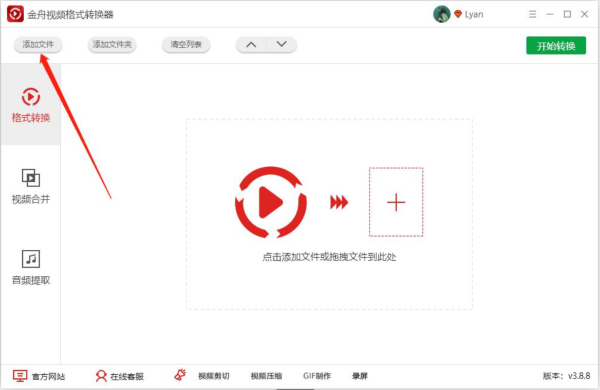Select the 格式转换 sidebar tab
Screen dimensions: 600x390
pos(31,104)
